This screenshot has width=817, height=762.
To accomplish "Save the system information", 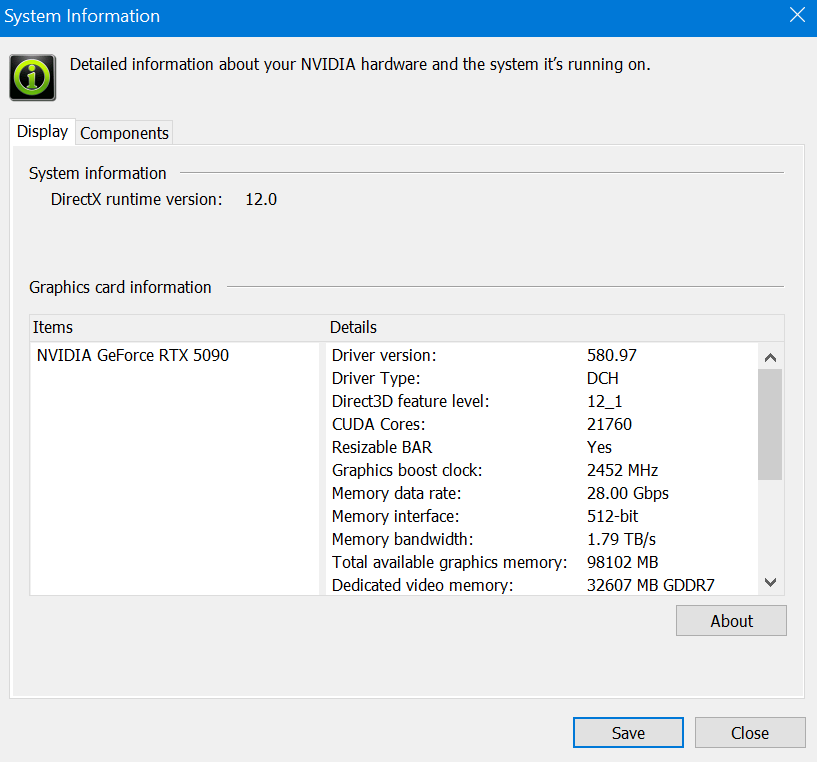I will point(628,733).
